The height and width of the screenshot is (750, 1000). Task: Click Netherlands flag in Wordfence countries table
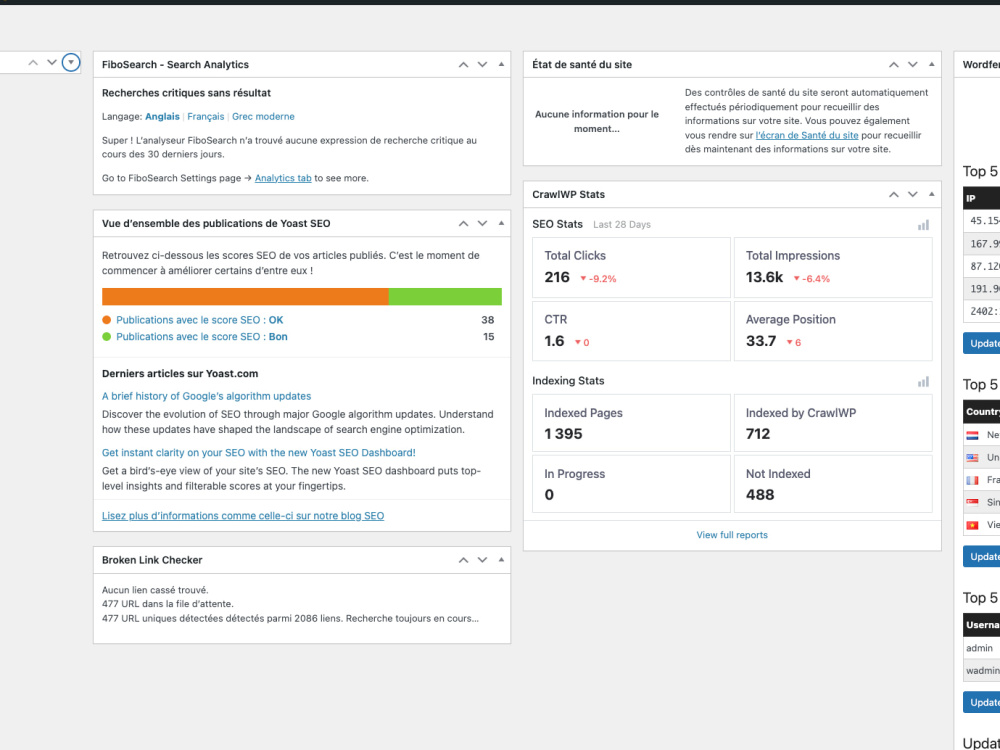point(973,436)
